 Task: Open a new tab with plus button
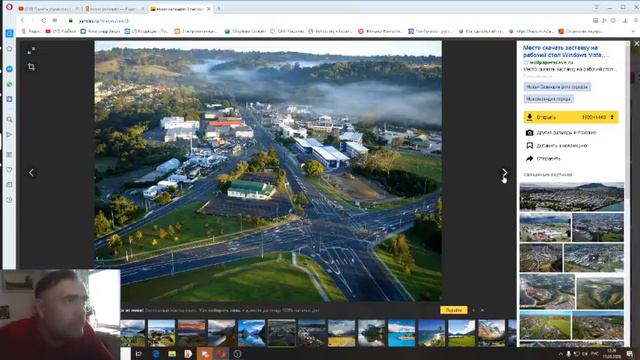click(219, 9)
